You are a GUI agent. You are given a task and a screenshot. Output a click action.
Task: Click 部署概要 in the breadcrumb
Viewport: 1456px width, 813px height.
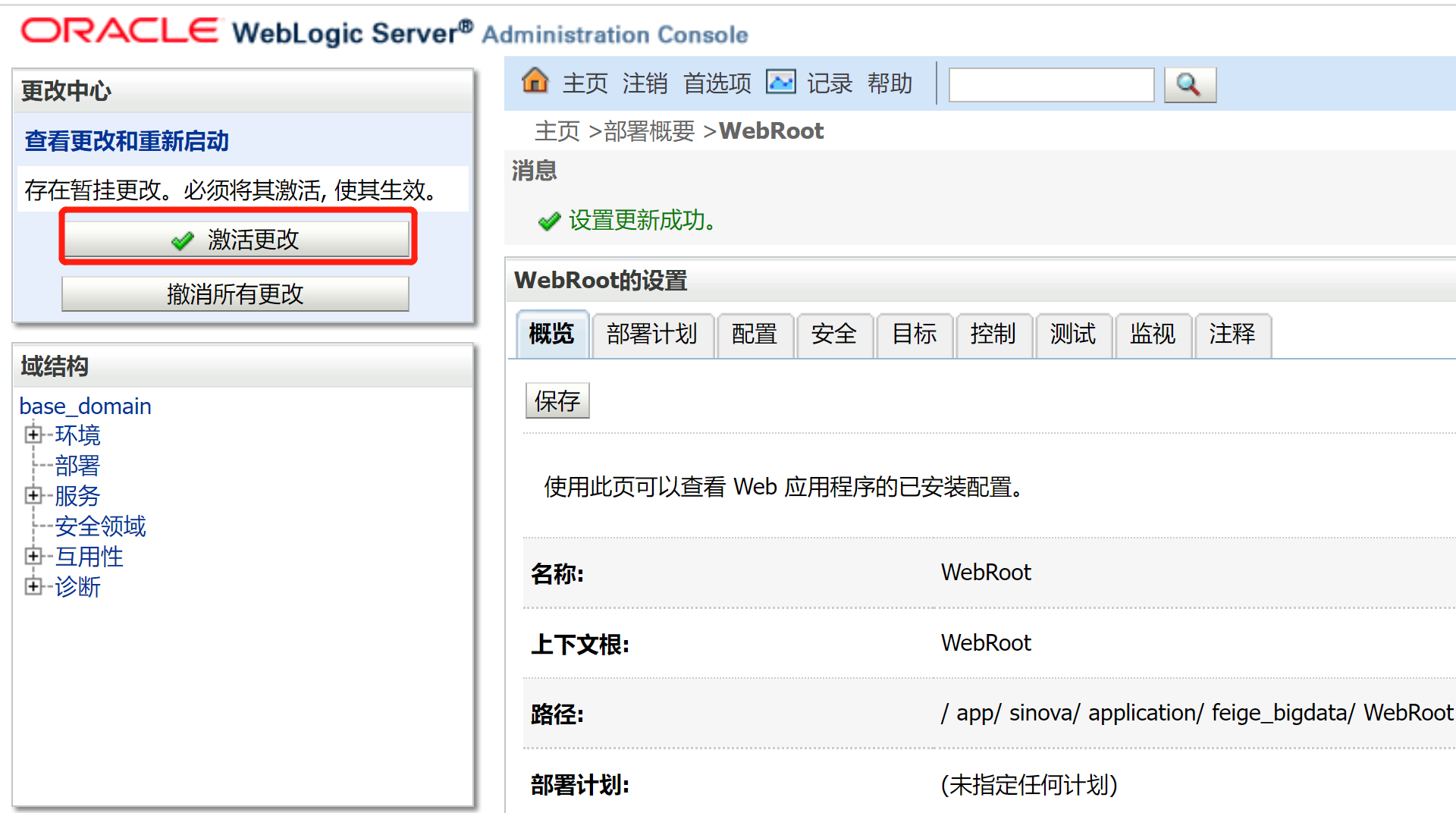(649, 131)
